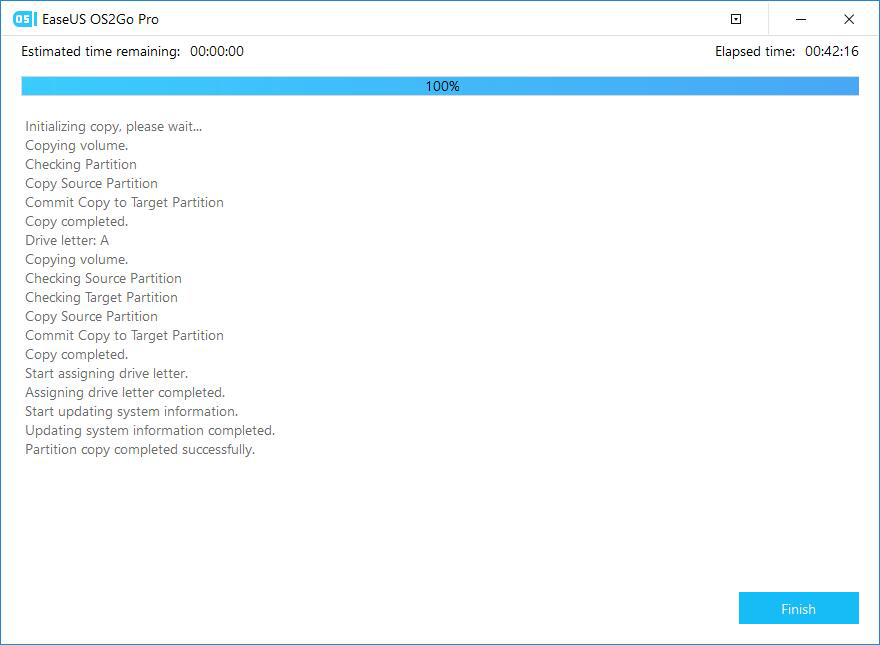Click 'Partition copy completed successfully.' message
Screen dimensions: 880x645
140,450
